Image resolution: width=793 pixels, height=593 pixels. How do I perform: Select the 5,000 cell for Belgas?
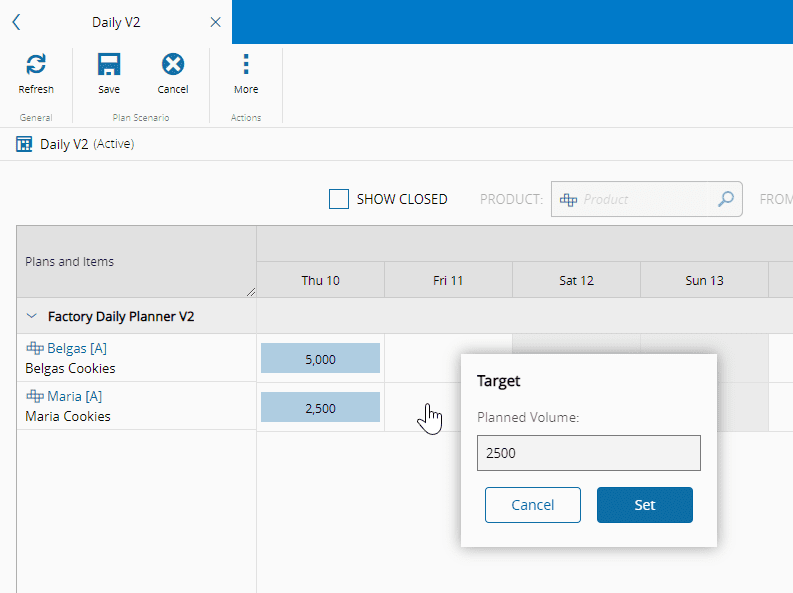[320, 359]
